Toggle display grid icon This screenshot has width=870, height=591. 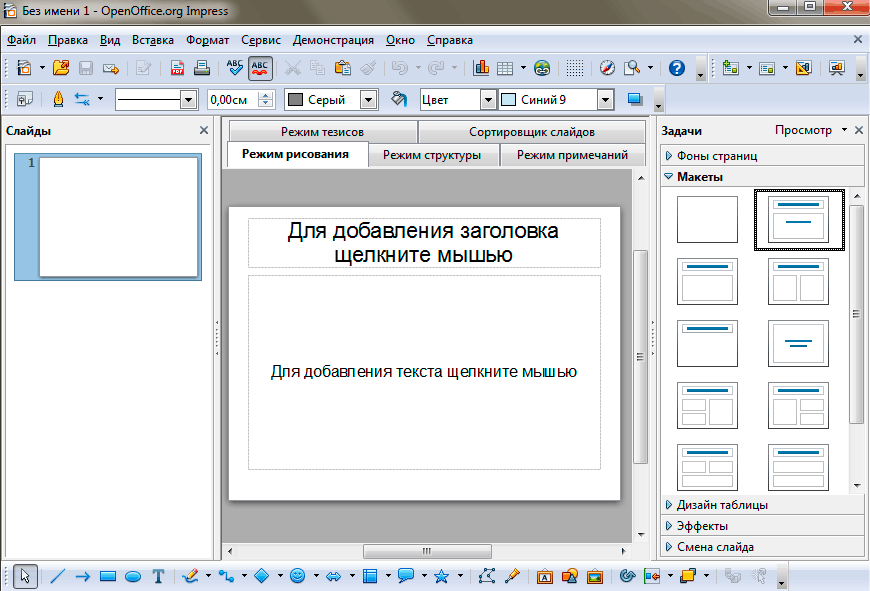574,68
